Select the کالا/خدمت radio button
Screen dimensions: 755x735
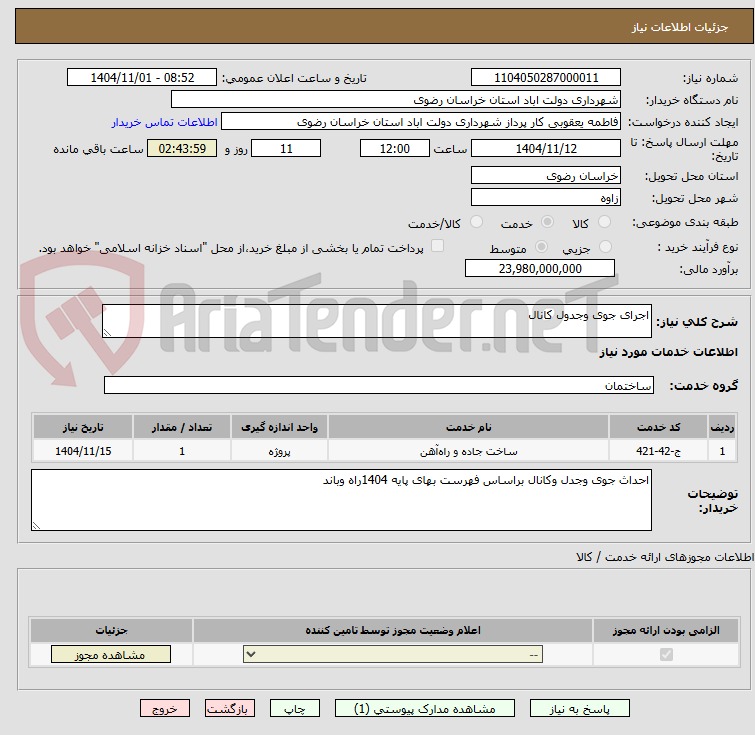click(476, 222)
